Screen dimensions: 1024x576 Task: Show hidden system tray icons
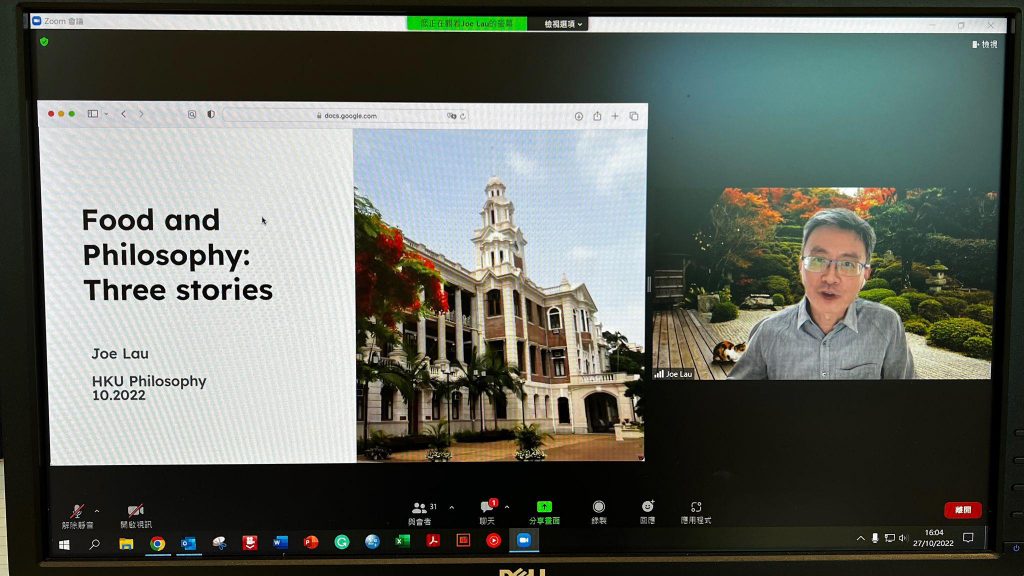tap(861, 538)
